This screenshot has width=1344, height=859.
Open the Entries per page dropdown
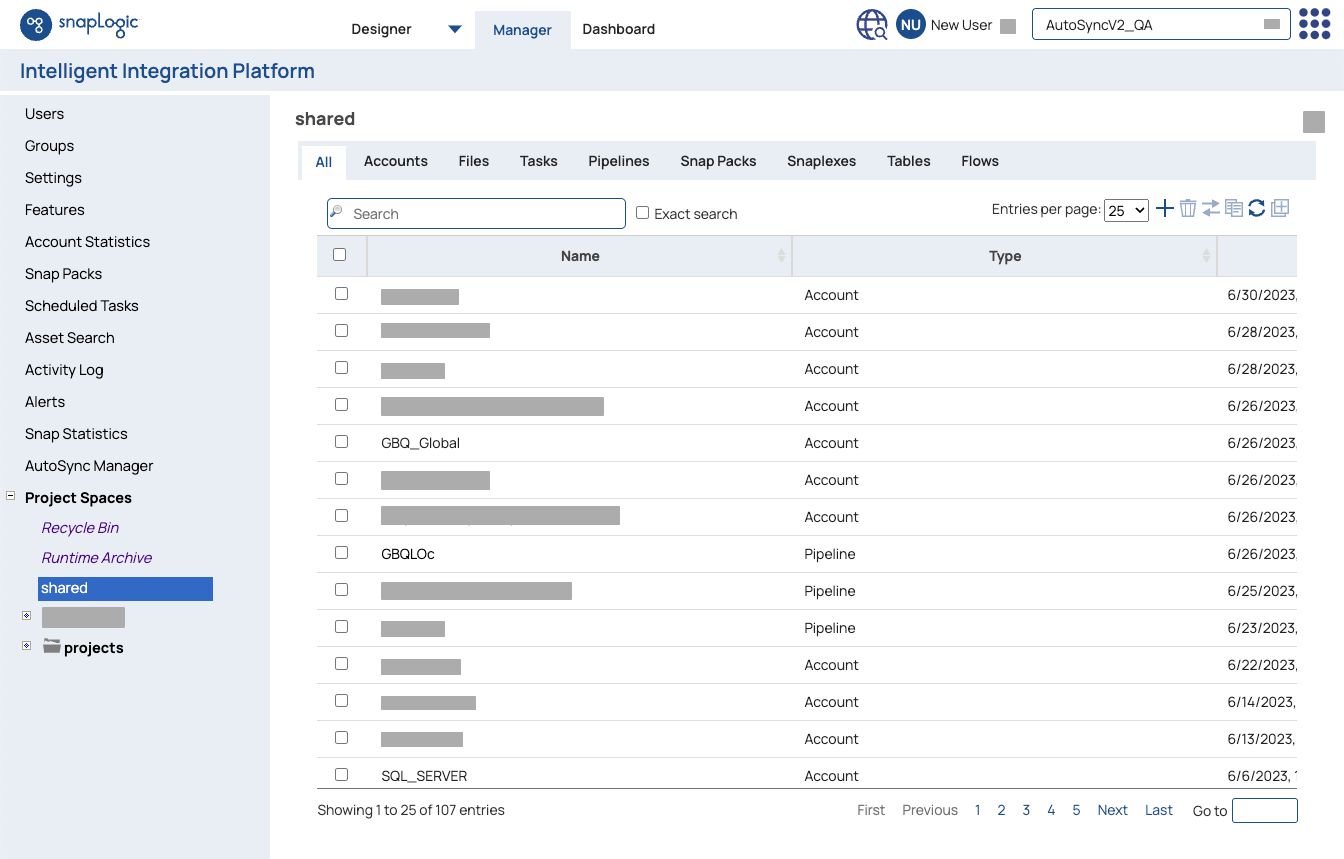[x=1126, y=211]
